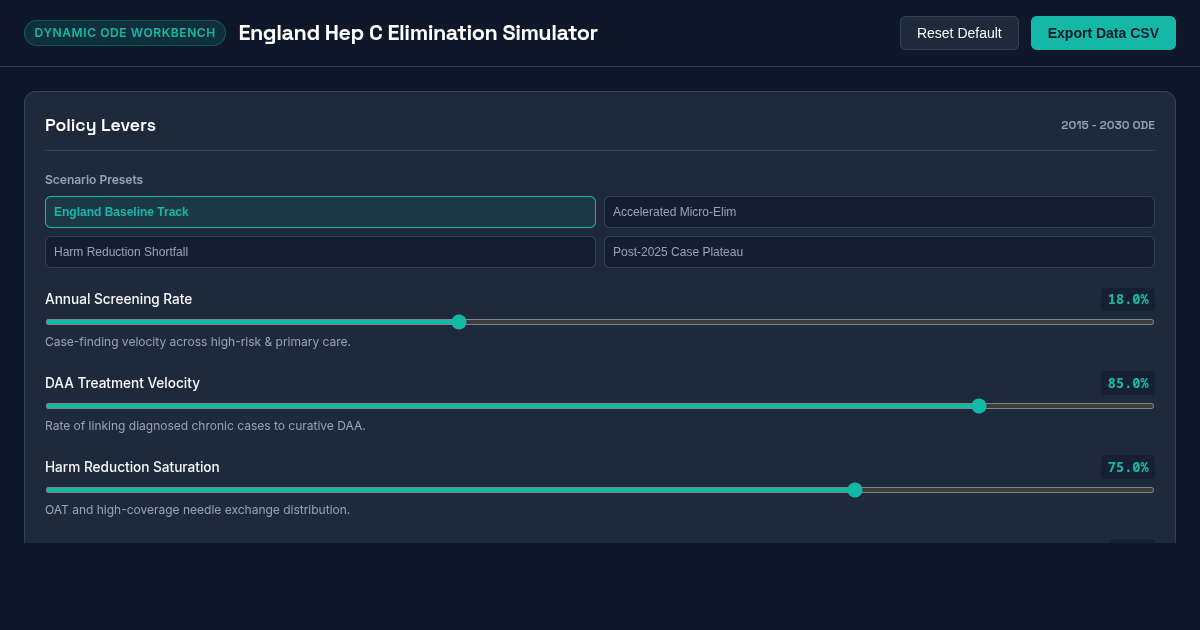Click England Hep C Elimination Simulator title
This screenshot has width=1200, height=630.
(x=418, y=33)
